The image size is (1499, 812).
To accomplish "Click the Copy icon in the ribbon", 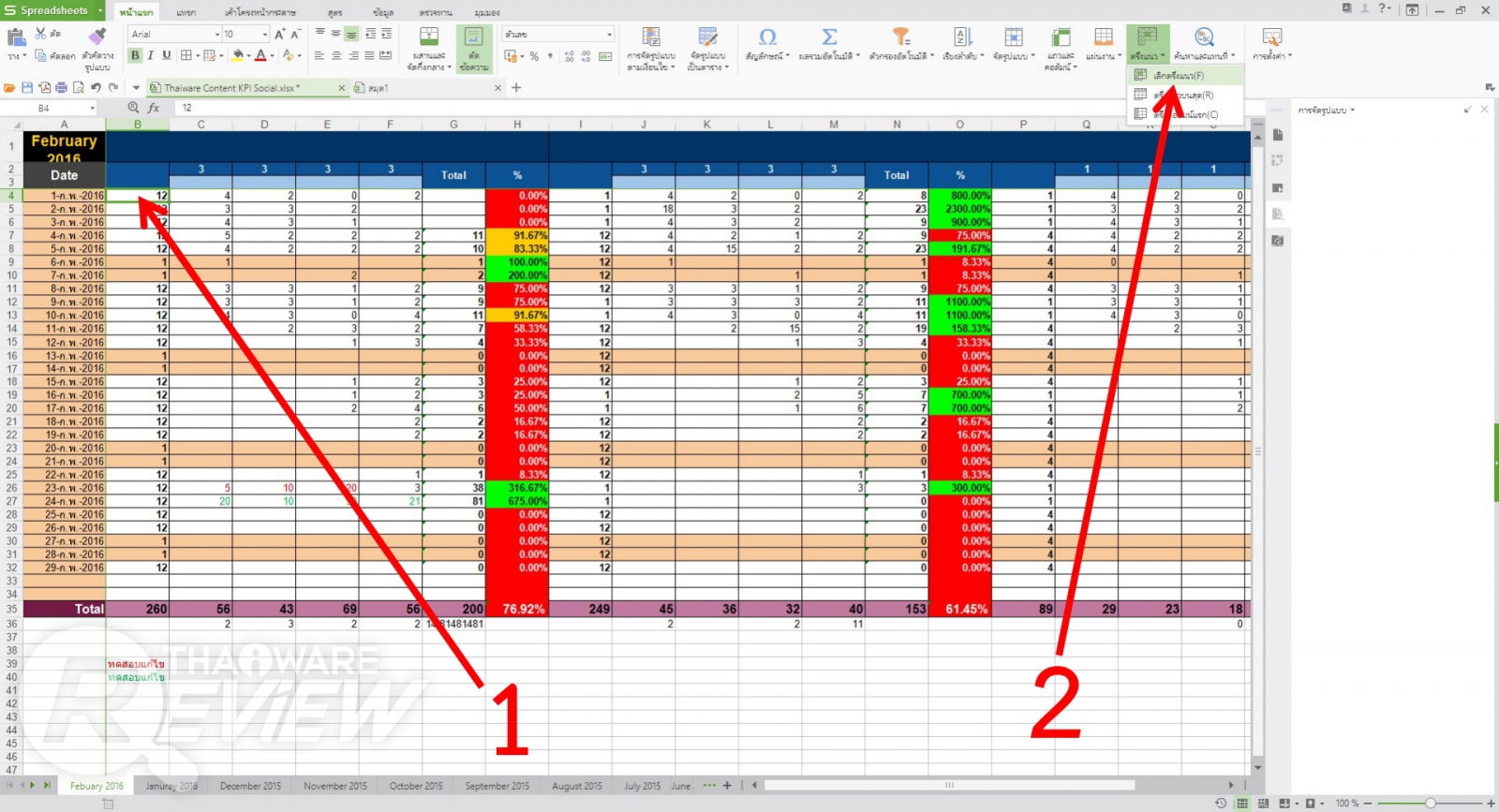I will tap(41, 56).
